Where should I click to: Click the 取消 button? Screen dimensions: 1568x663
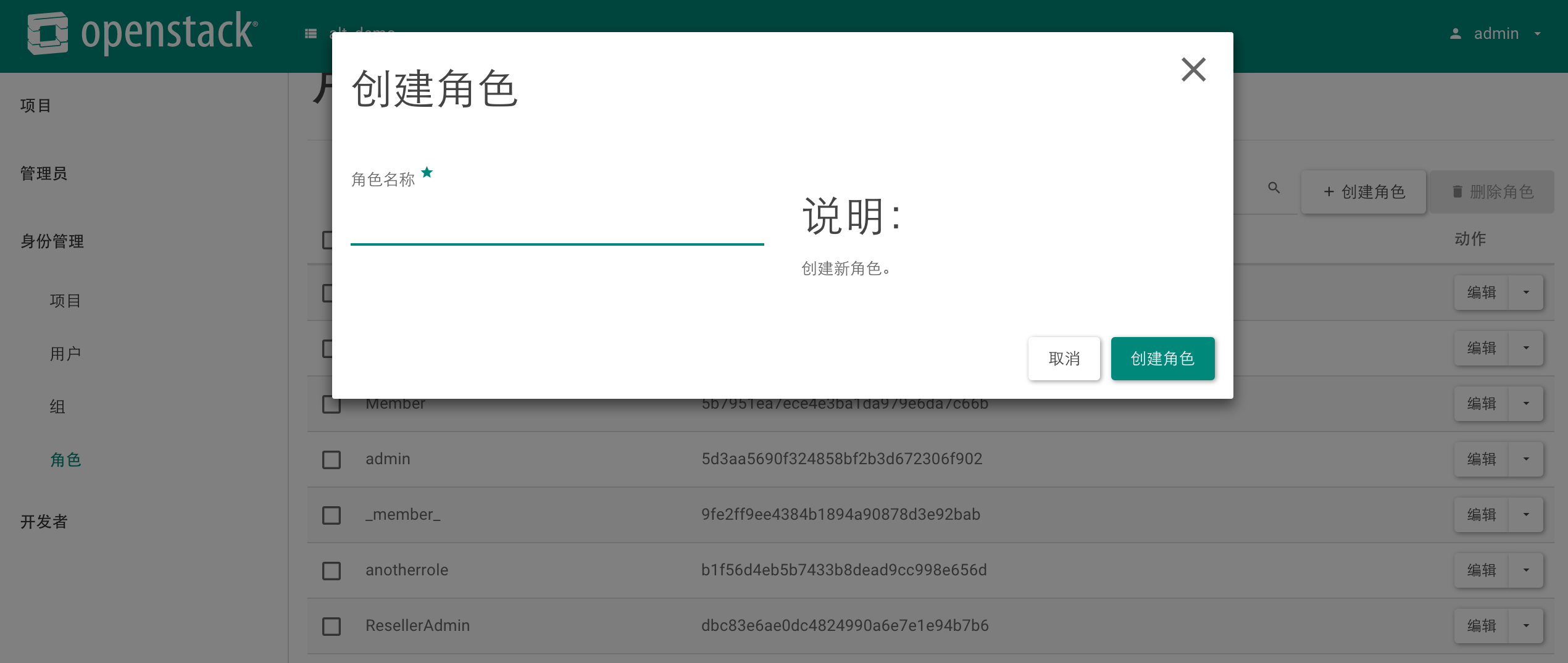[x=1064, y=358]
